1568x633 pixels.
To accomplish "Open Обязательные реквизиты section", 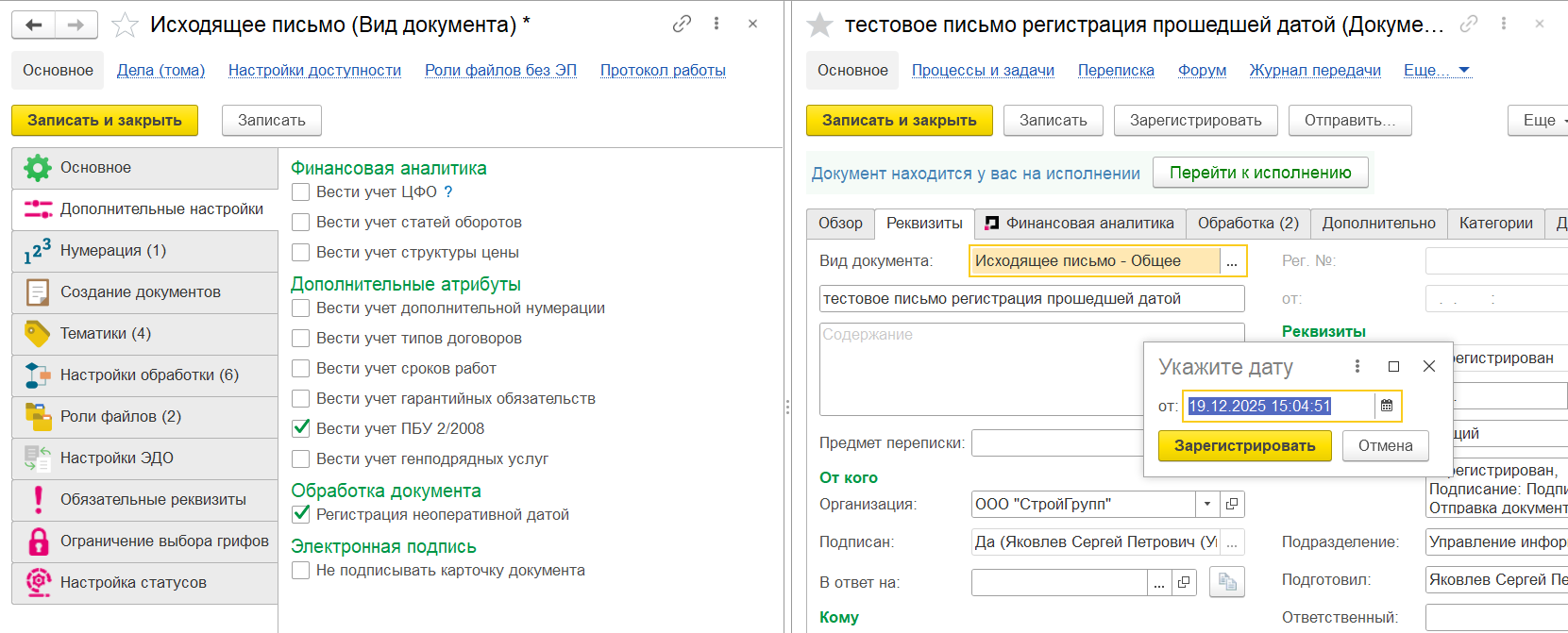I will (145, 500).
